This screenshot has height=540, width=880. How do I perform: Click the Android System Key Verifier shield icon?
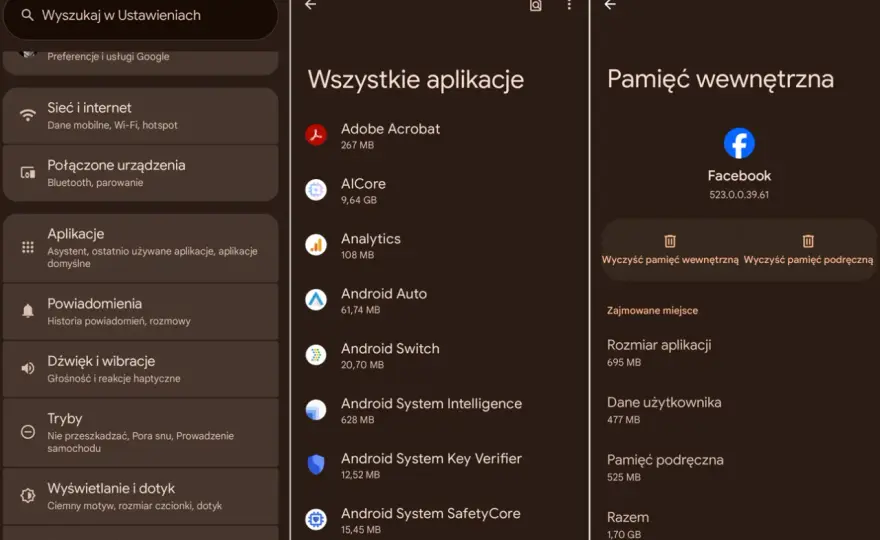point(316,464)
